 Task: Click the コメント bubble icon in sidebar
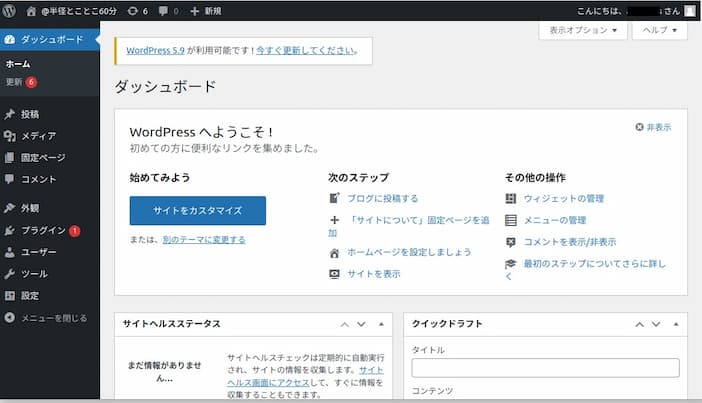click(x=9, y=179)
